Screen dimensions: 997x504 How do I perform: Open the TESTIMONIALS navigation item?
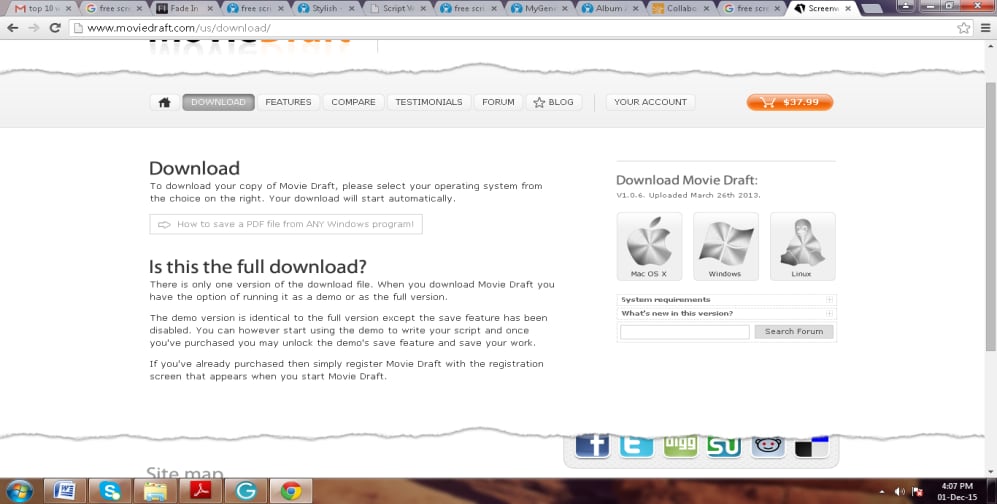click(429, 102)
